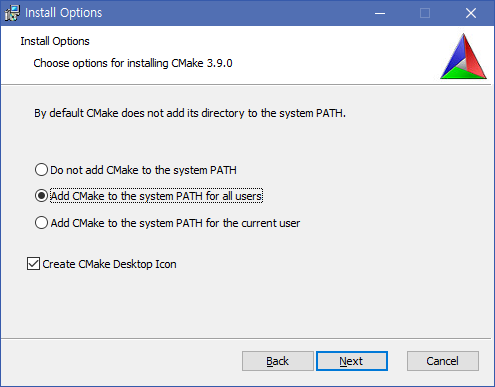Pick the 'Add CMake to PATH for the current user' radio button
The image size is (495, 387).
(x=41, y=222)
